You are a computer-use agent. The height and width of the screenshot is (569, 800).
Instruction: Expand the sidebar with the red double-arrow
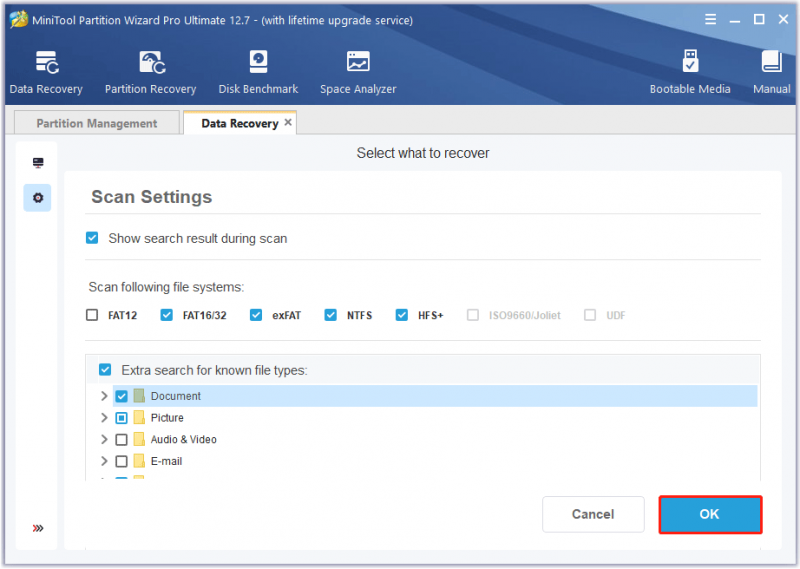(38, 528)
